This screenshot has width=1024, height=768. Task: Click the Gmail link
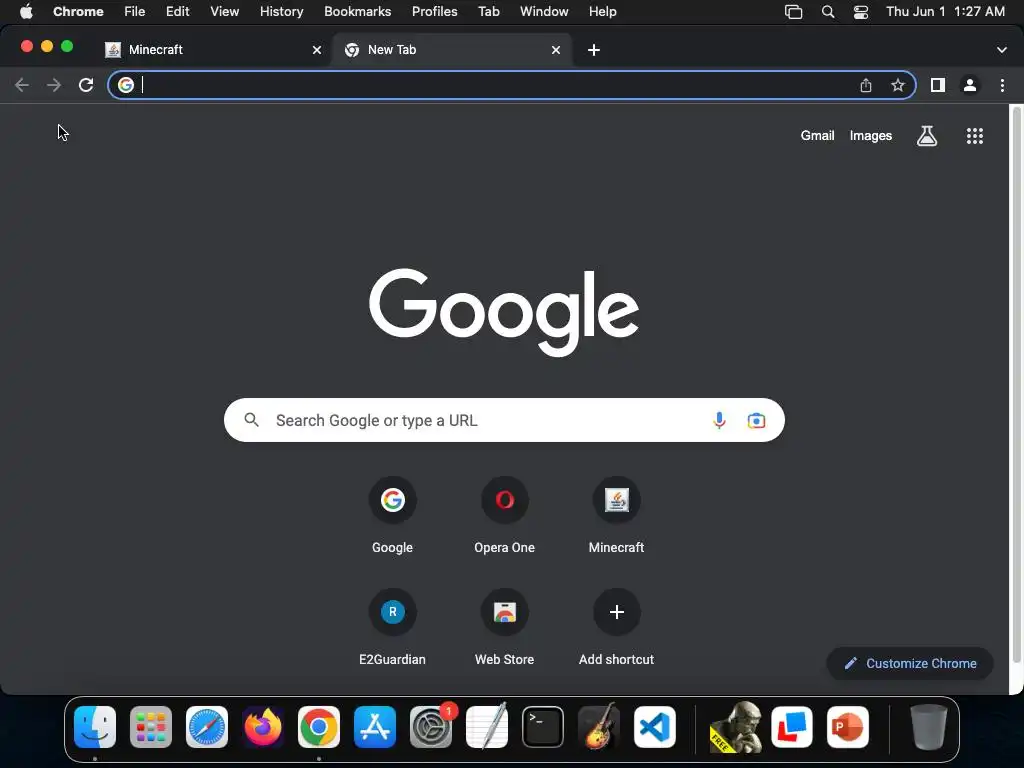click(x=818, y=136)
